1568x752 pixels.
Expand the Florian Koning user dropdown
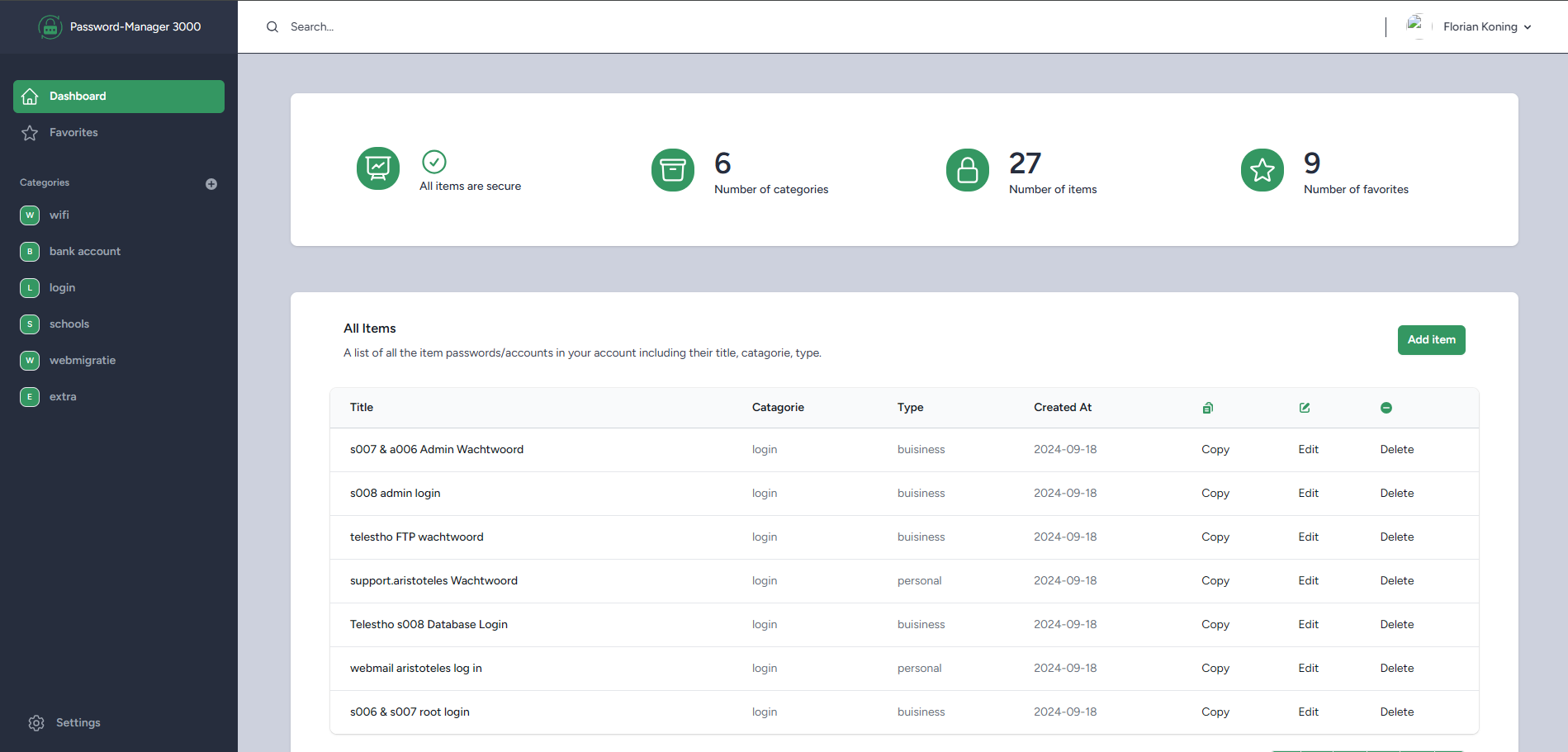(1487, 27)
